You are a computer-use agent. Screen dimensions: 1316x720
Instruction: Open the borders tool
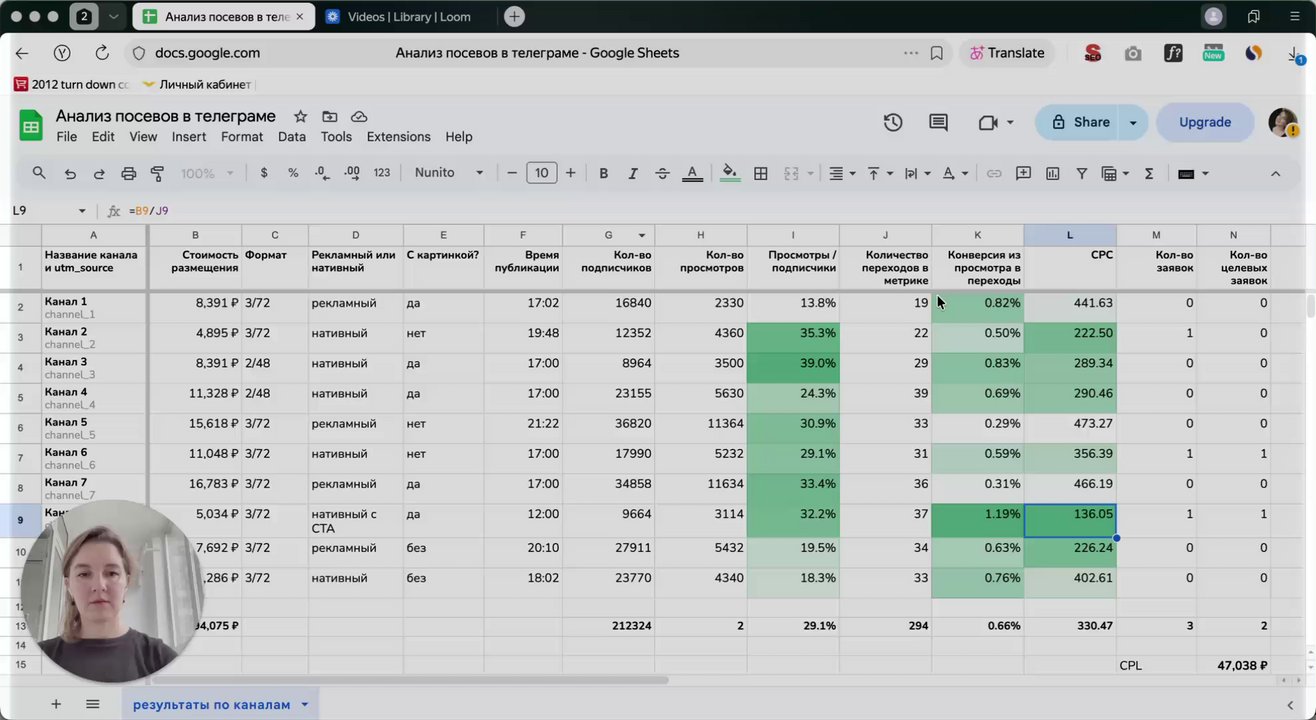pyautogui.click(x=760, y=173)
